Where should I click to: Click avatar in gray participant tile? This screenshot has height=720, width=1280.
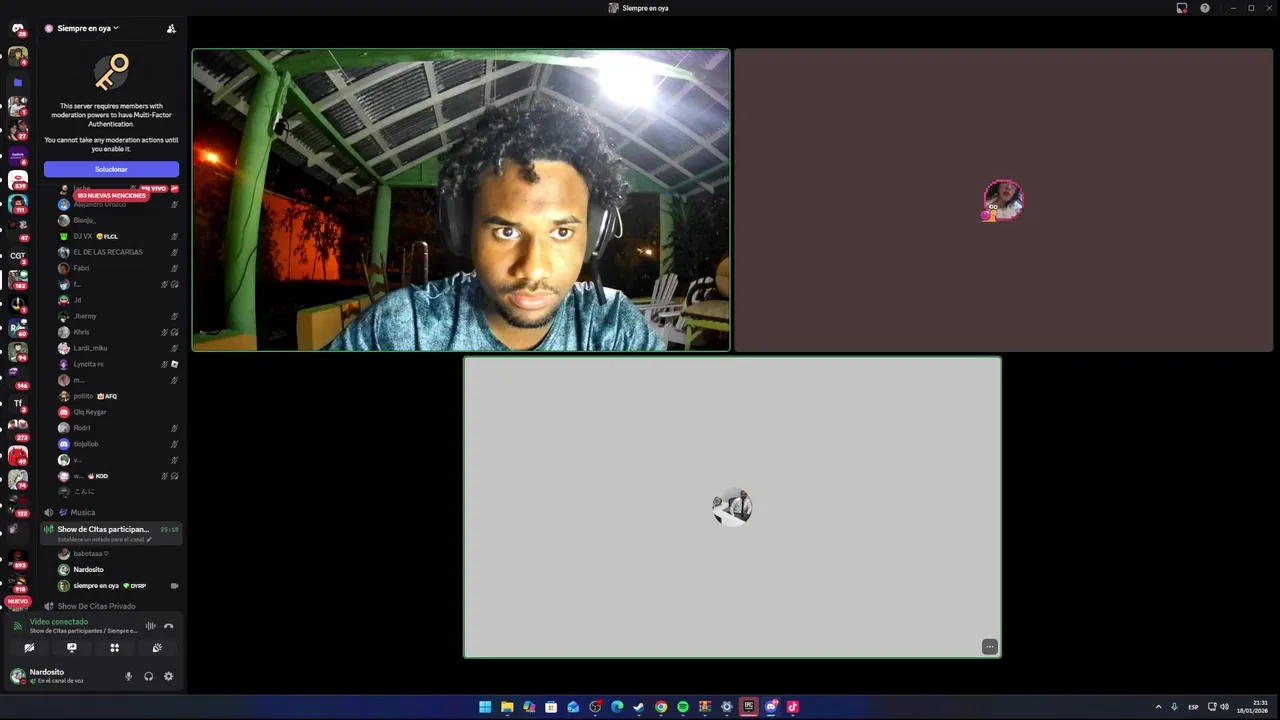click(x=732, y=507)
